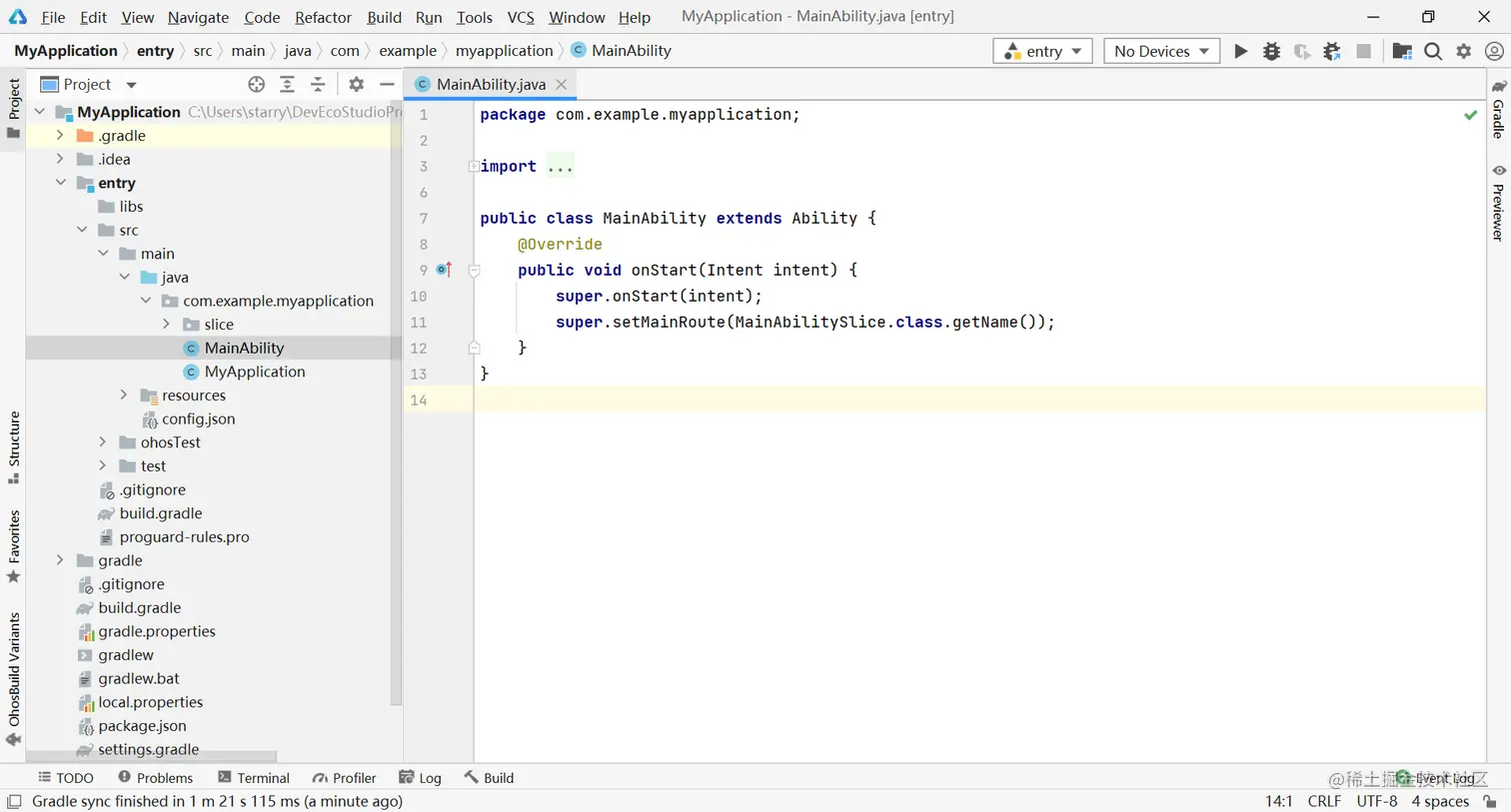The height and width of the screenshot is (812, 1511).
Task: Close the MainAbility.java editor tab
Action: click(562, 84)
